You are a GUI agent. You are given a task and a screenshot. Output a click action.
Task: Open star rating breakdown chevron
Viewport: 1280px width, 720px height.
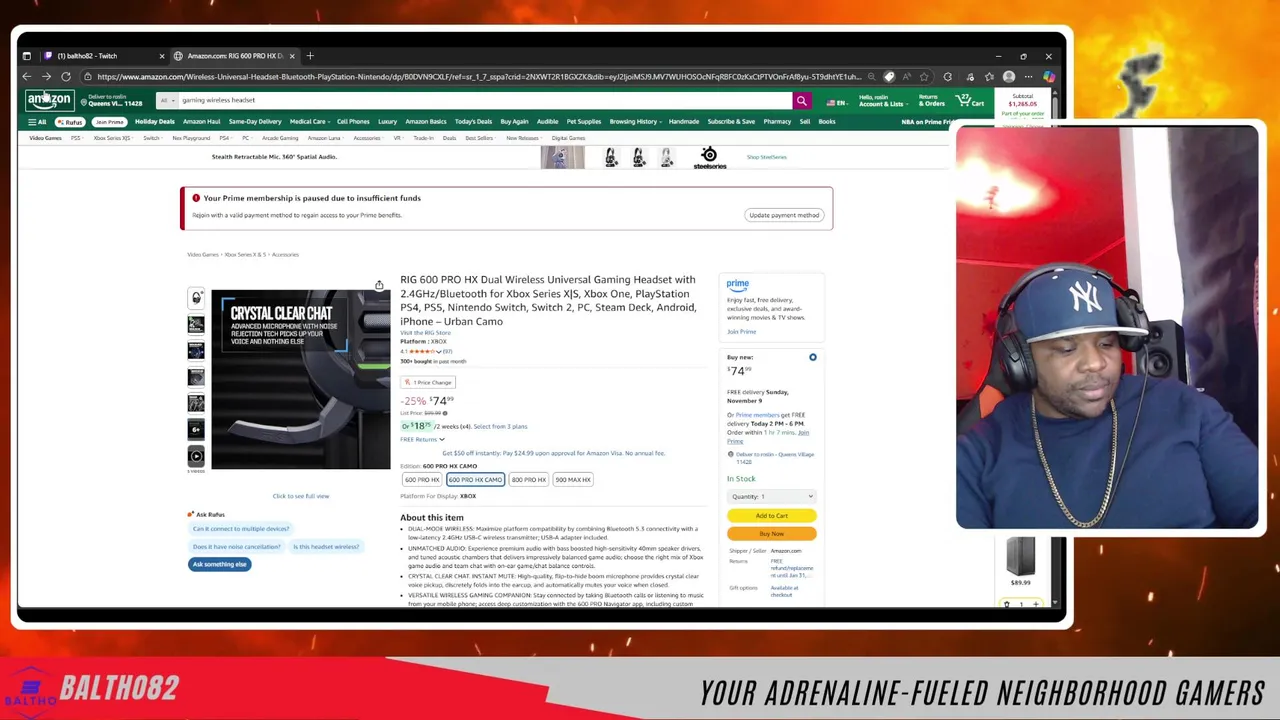(438, 352)
